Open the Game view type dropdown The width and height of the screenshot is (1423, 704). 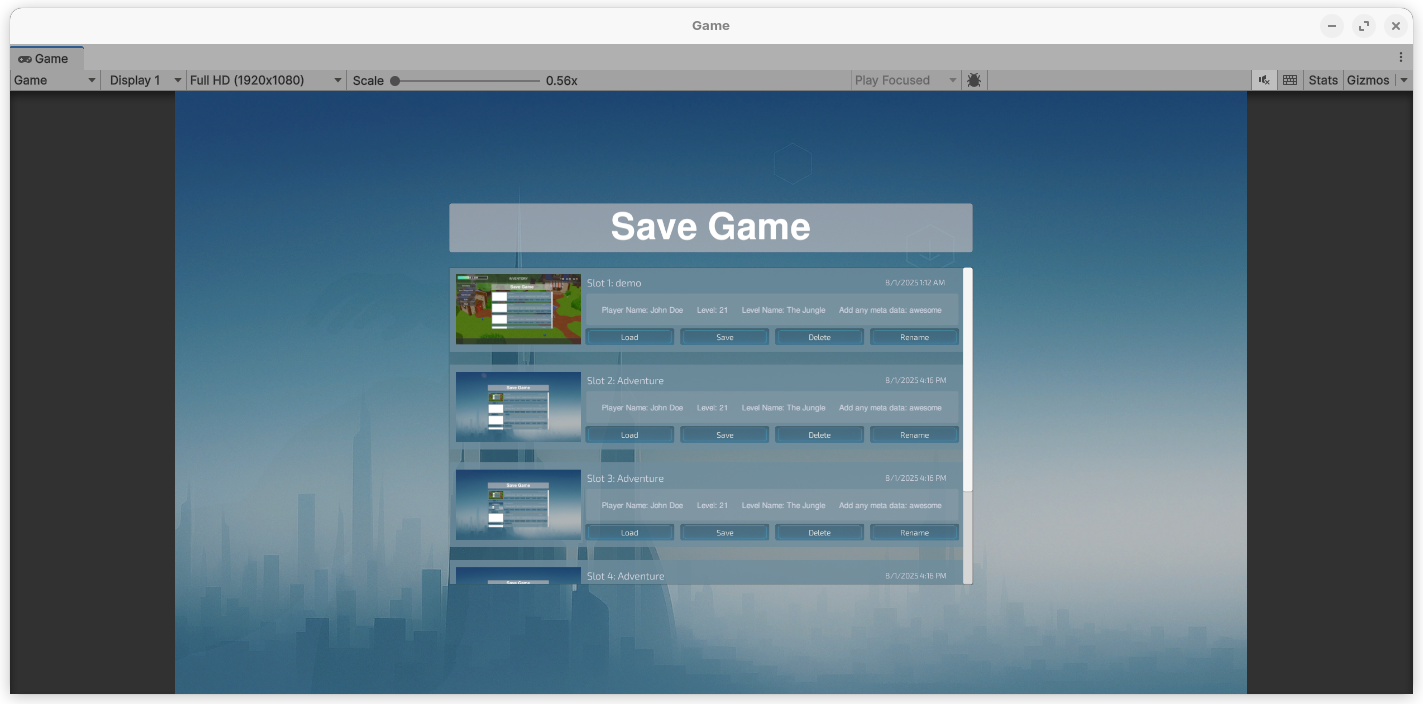pos(55,80)
